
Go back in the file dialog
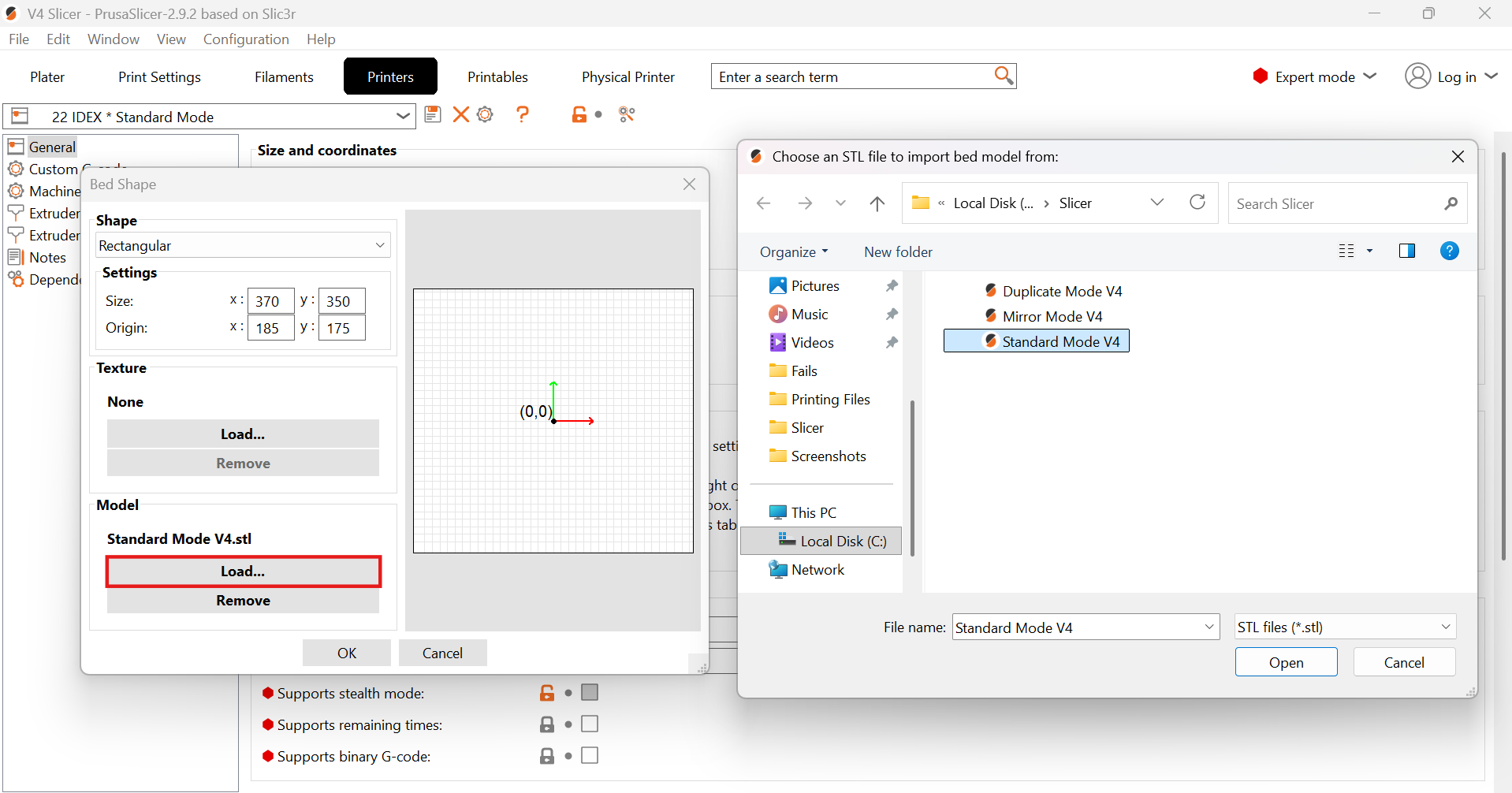763,203
